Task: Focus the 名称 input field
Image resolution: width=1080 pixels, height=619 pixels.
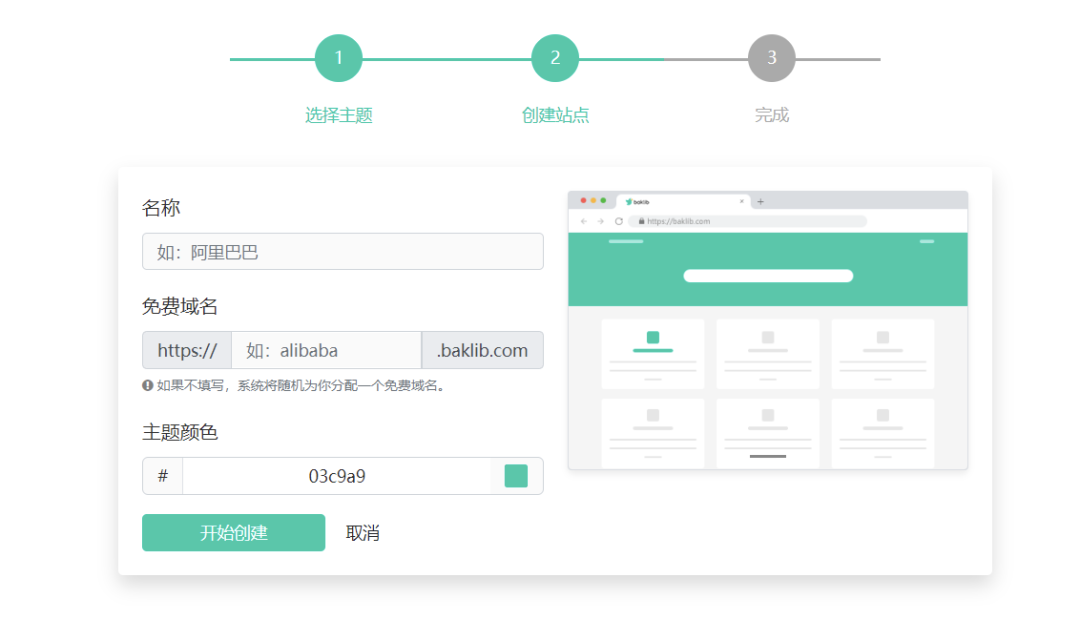Action: pyautogui.click(x=342, y=251)
